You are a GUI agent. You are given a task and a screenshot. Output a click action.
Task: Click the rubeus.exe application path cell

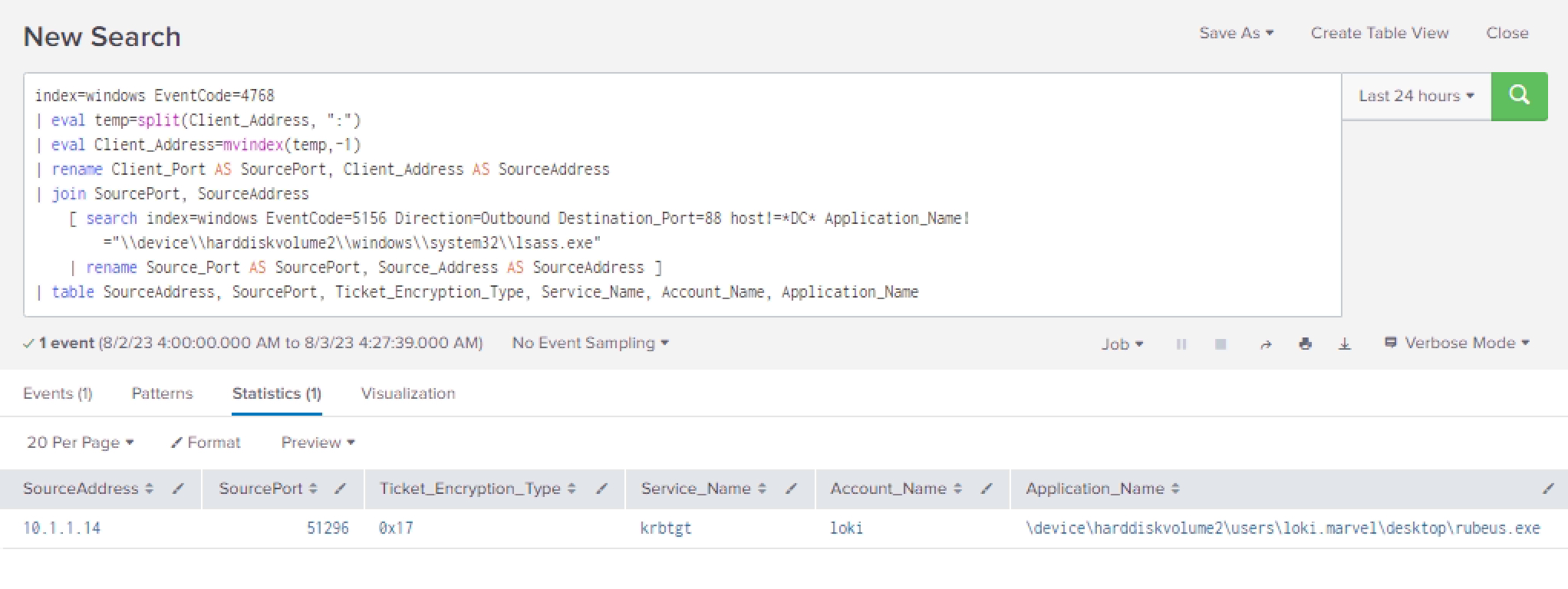pos(1283,528)
